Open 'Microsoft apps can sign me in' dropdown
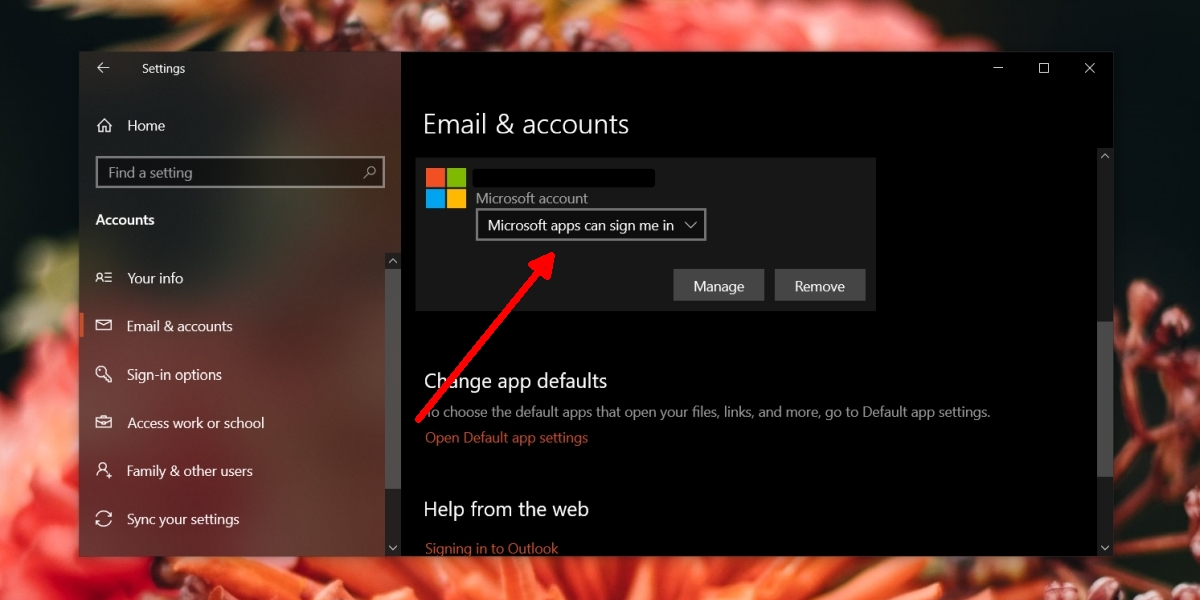 tap(591, 225)
